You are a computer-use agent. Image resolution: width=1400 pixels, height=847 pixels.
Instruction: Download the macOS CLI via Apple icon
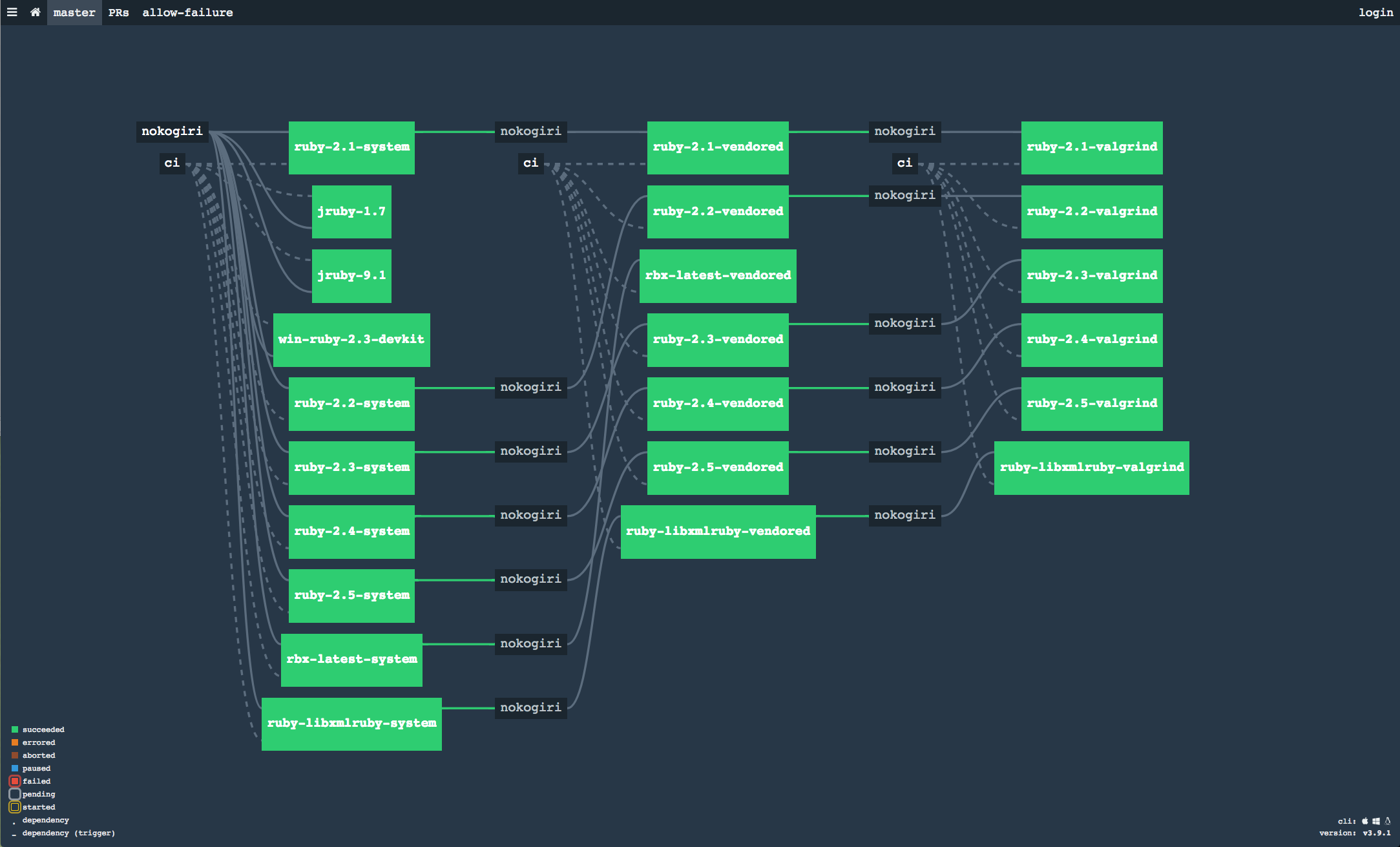tap(1365, 821)
